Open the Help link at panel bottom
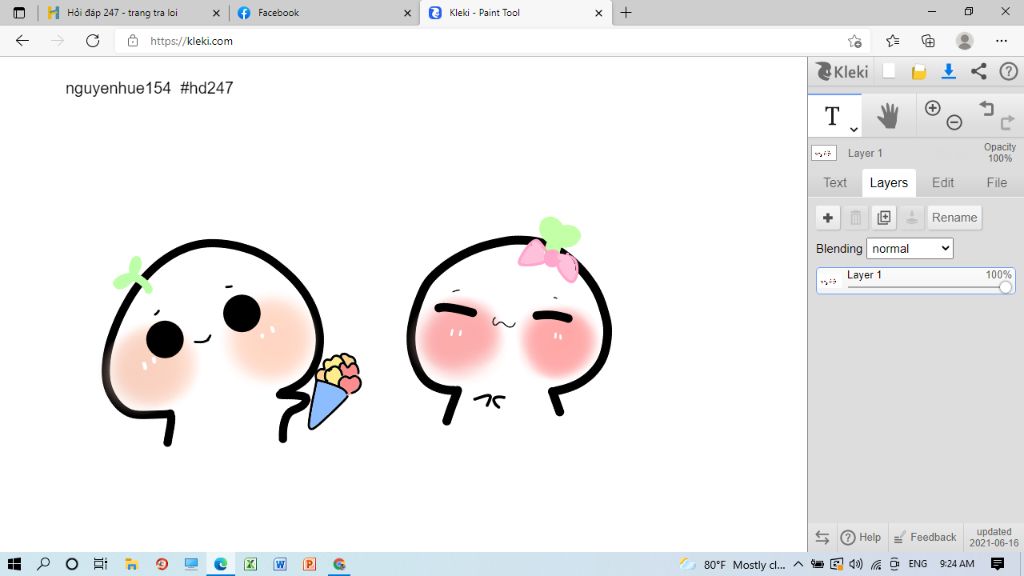 861,537
